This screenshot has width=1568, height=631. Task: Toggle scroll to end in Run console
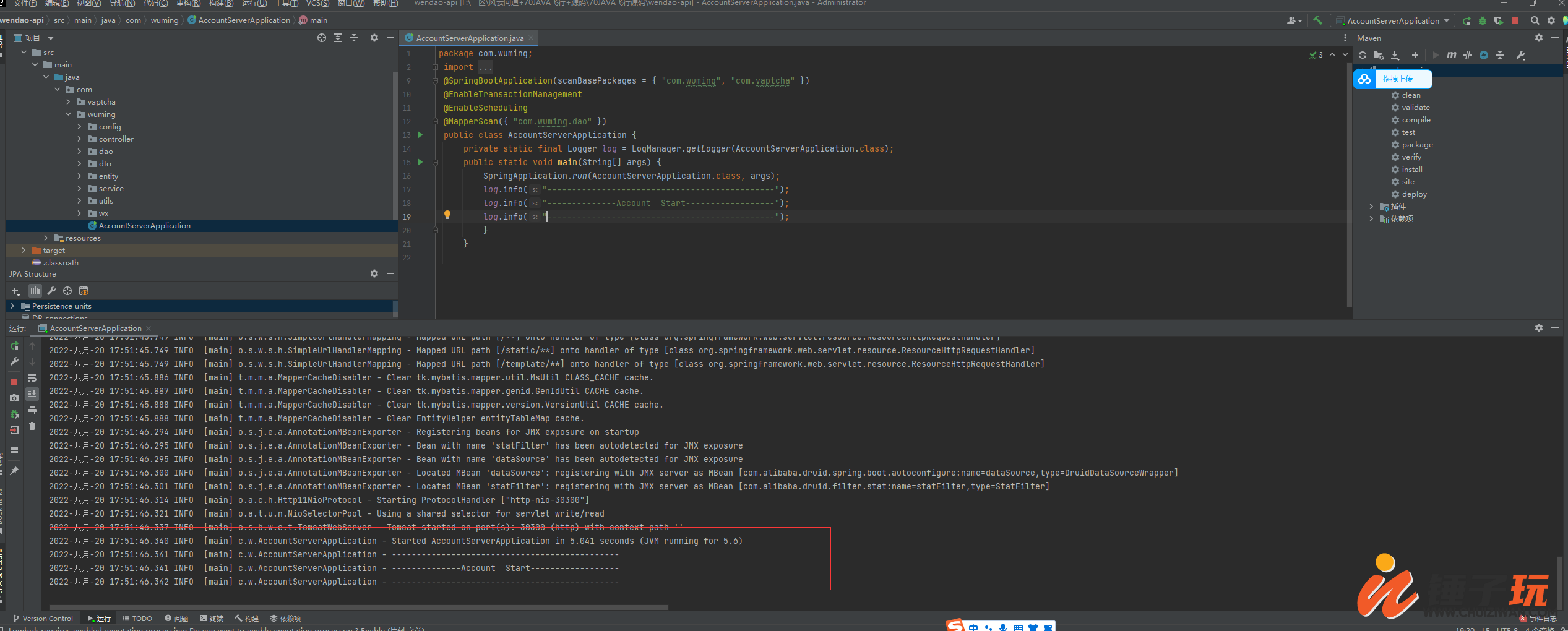click(x=32, y=394)
